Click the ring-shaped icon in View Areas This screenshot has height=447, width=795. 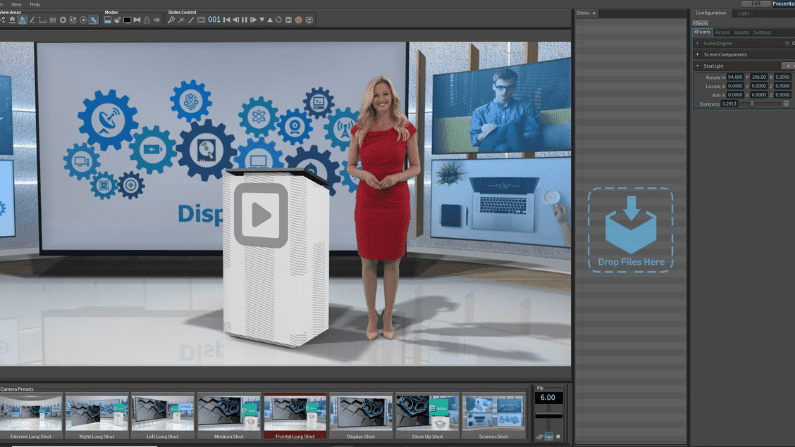click(x=63, y=20)
